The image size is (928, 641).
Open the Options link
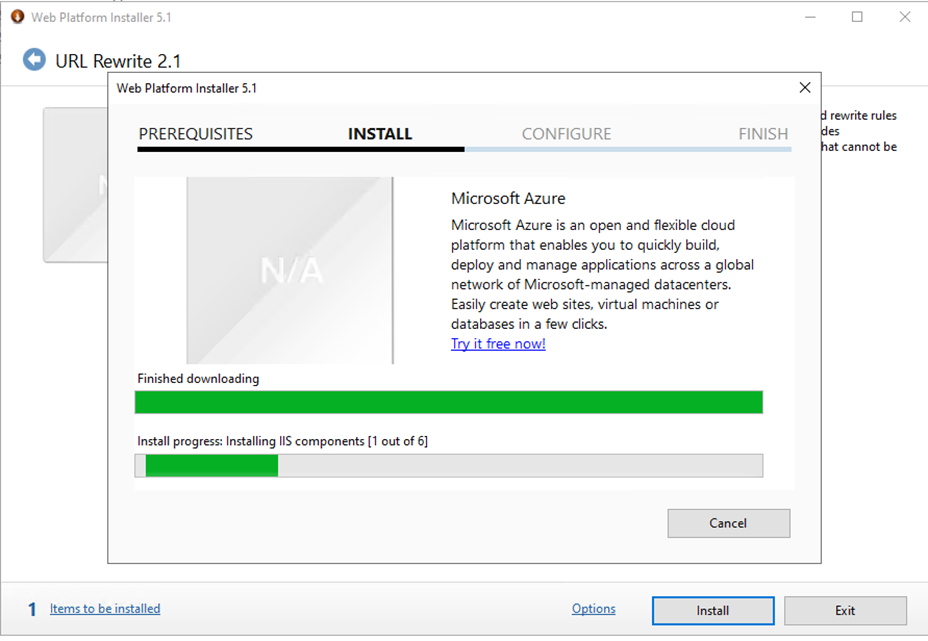pos(593,609)
